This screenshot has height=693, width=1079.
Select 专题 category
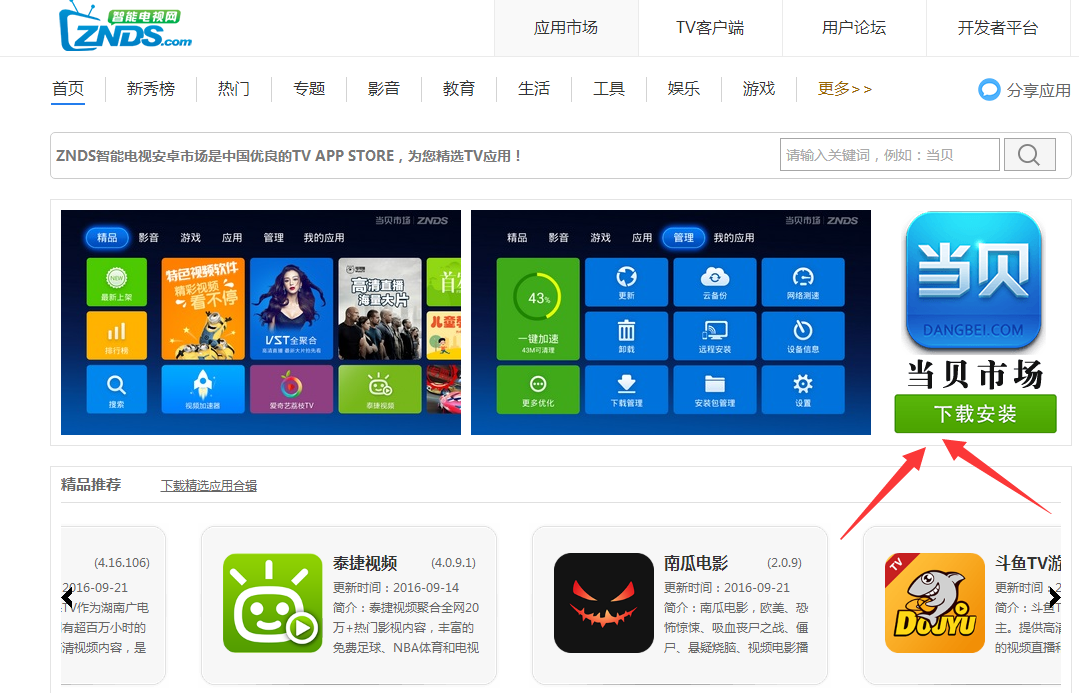(309, 89)
